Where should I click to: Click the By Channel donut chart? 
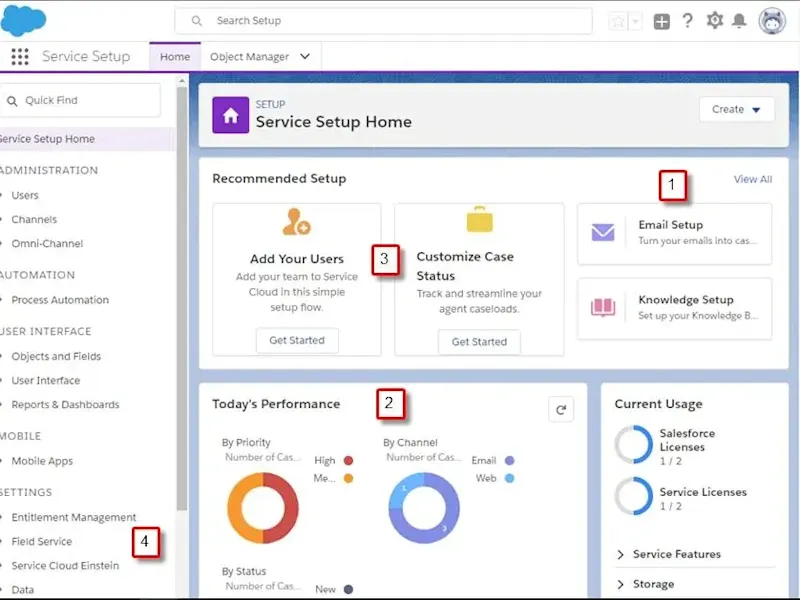[x=424, y=508]
